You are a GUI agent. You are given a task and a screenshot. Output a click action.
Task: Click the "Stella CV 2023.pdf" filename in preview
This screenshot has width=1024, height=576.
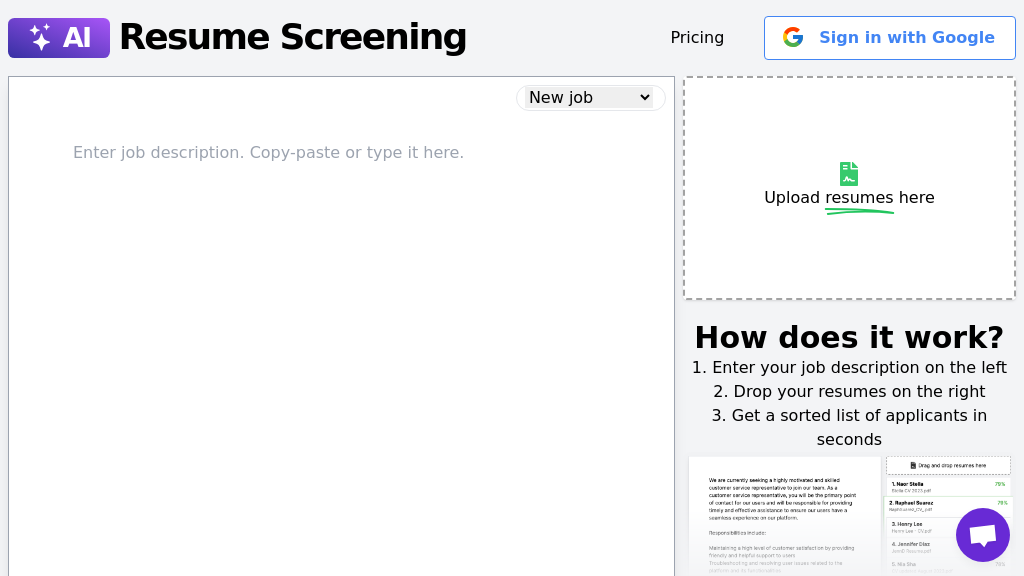(911, 490)
